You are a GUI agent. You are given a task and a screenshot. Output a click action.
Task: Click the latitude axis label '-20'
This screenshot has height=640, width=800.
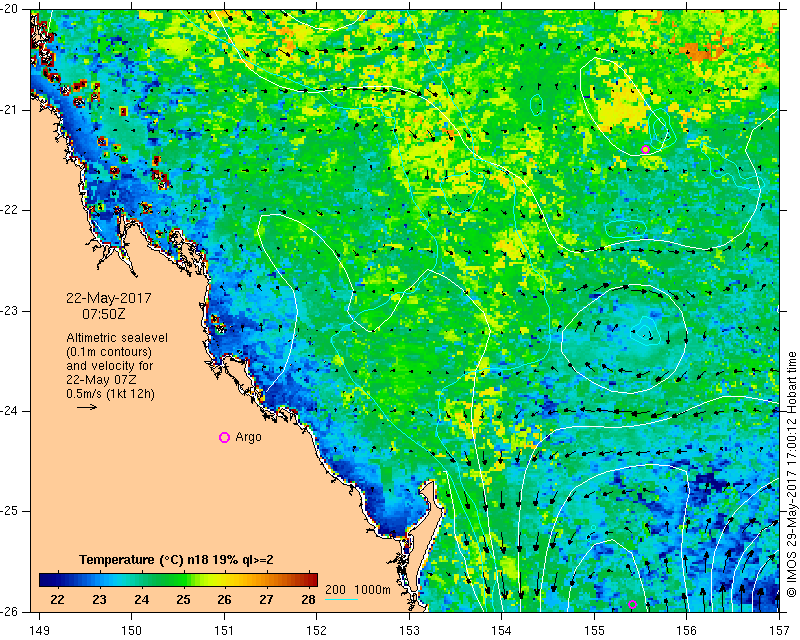pos(10,9)
